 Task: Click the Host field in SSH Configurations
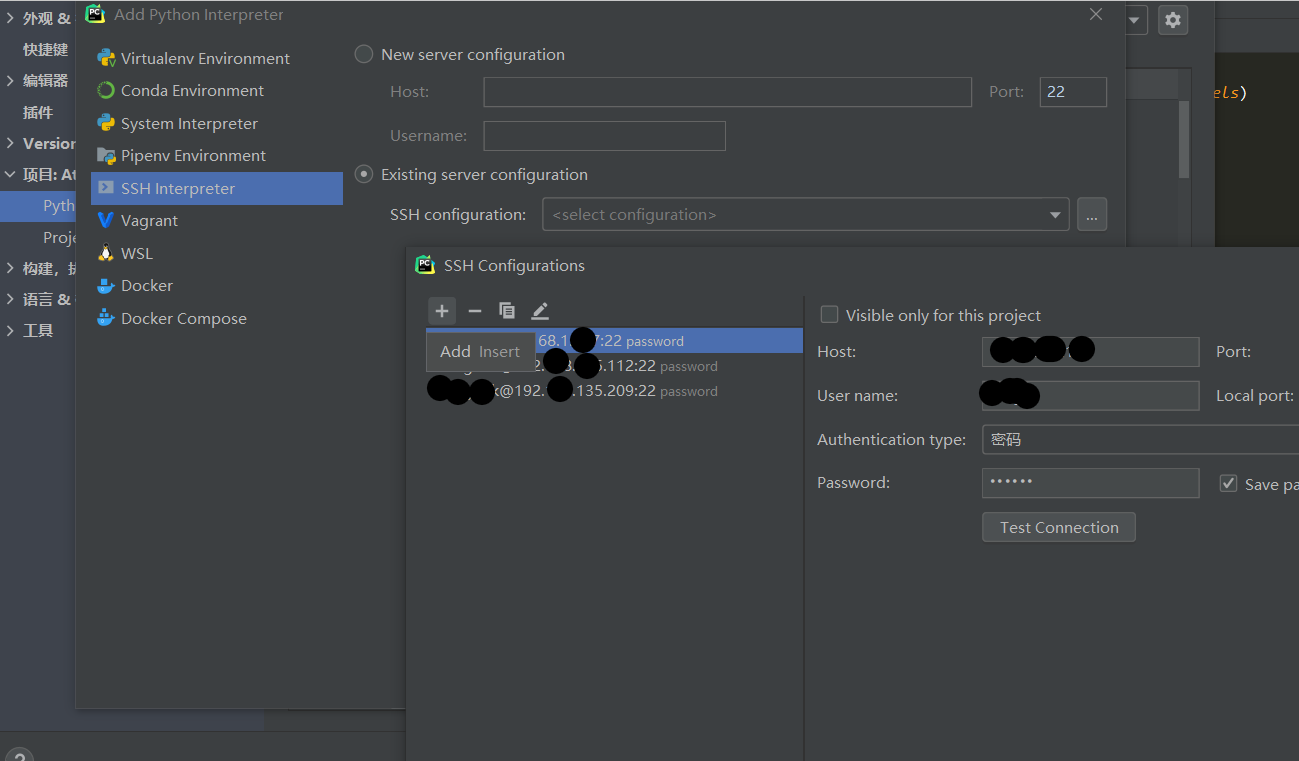(1091, 352)
